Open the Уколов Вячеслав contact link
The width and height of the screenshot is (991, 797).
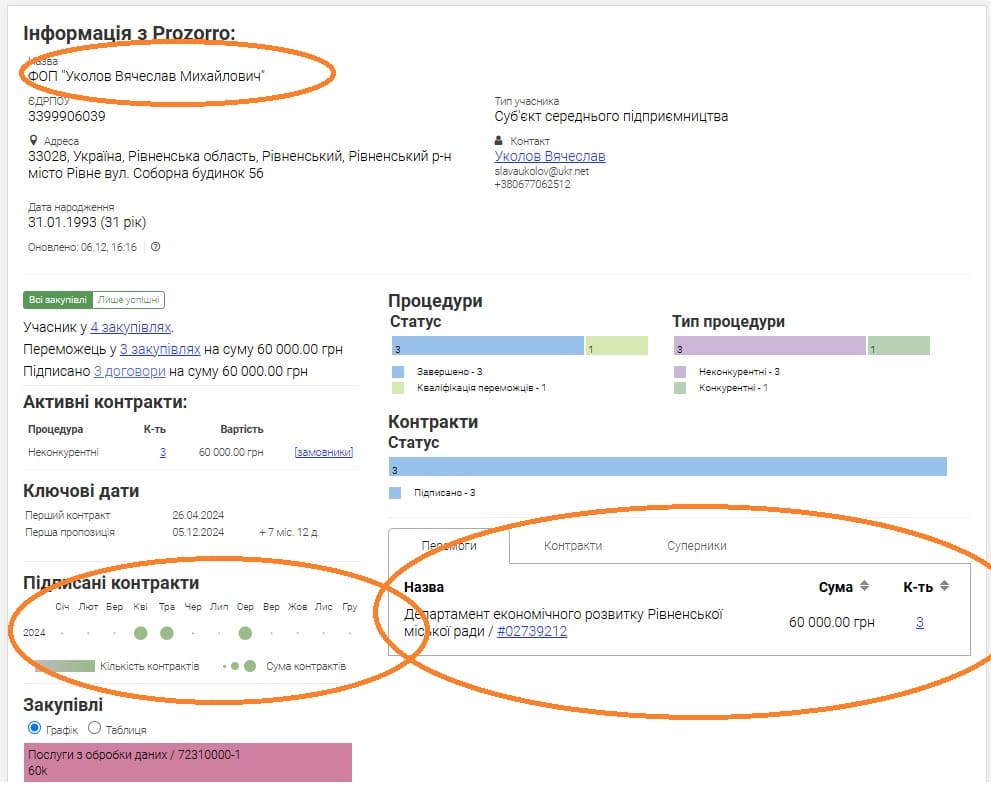(x=550, y=156)
